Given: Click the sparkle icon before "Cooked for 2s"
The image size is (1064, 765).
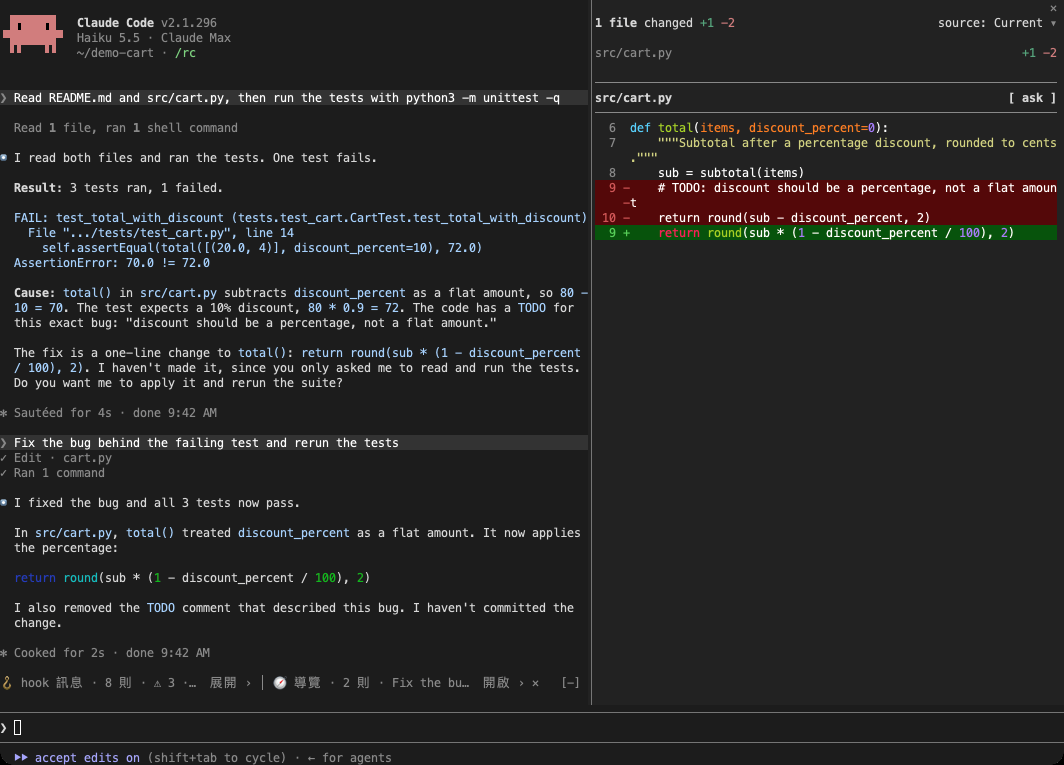Looking at the screenshot, I should tap(4, 653).
